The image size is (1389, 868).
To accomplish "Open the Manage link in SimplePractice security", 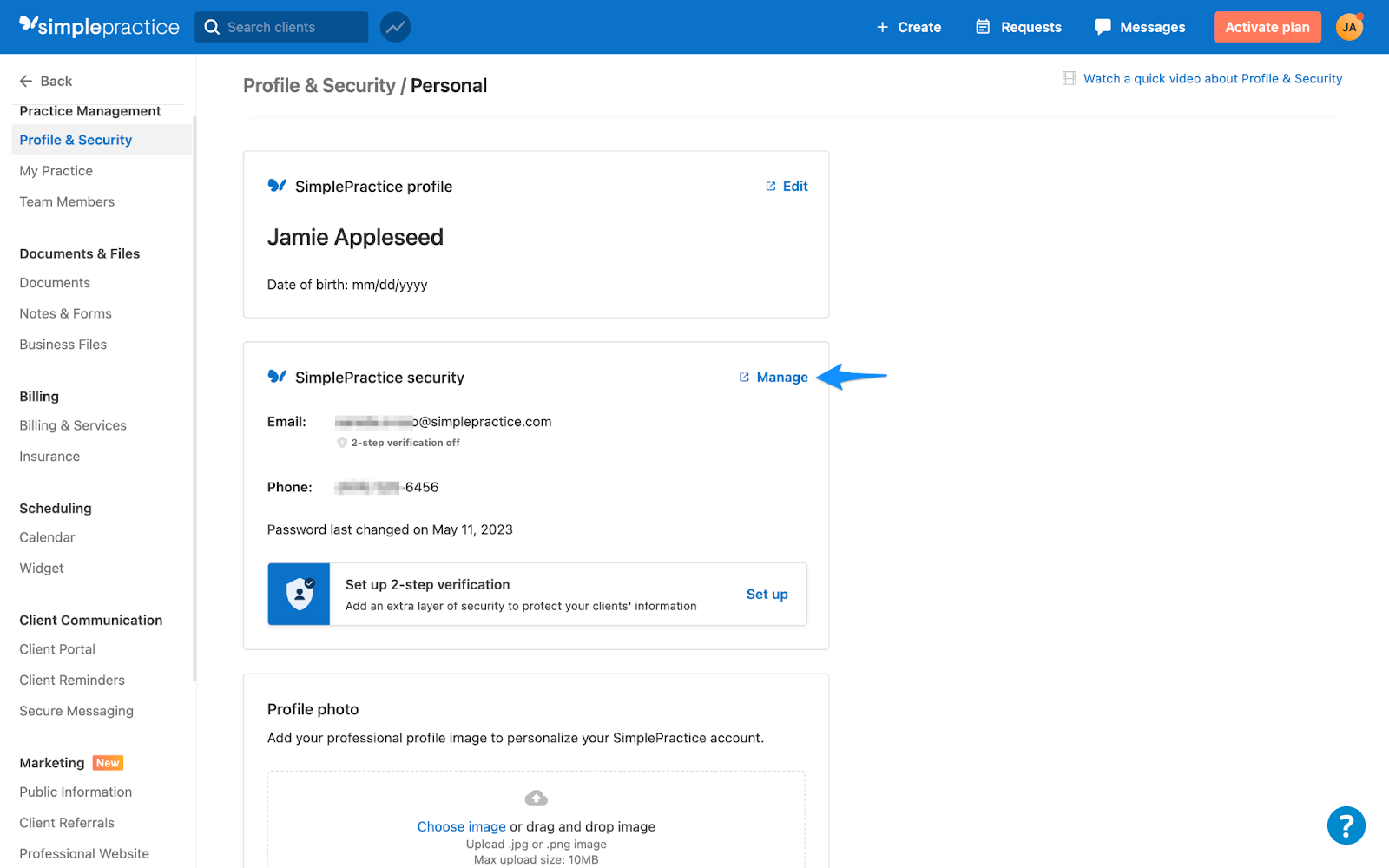I will tap(781, 377).
